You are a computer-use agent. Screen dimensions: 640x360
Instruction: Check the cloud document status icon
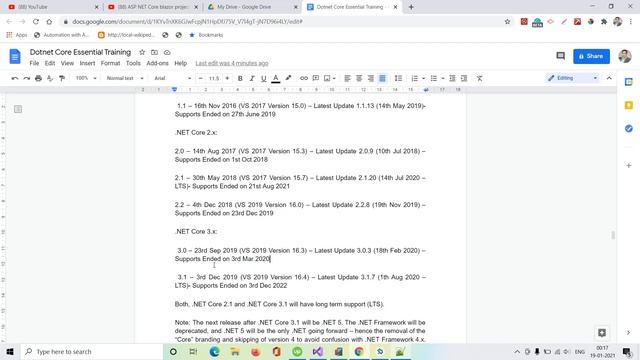167,52
